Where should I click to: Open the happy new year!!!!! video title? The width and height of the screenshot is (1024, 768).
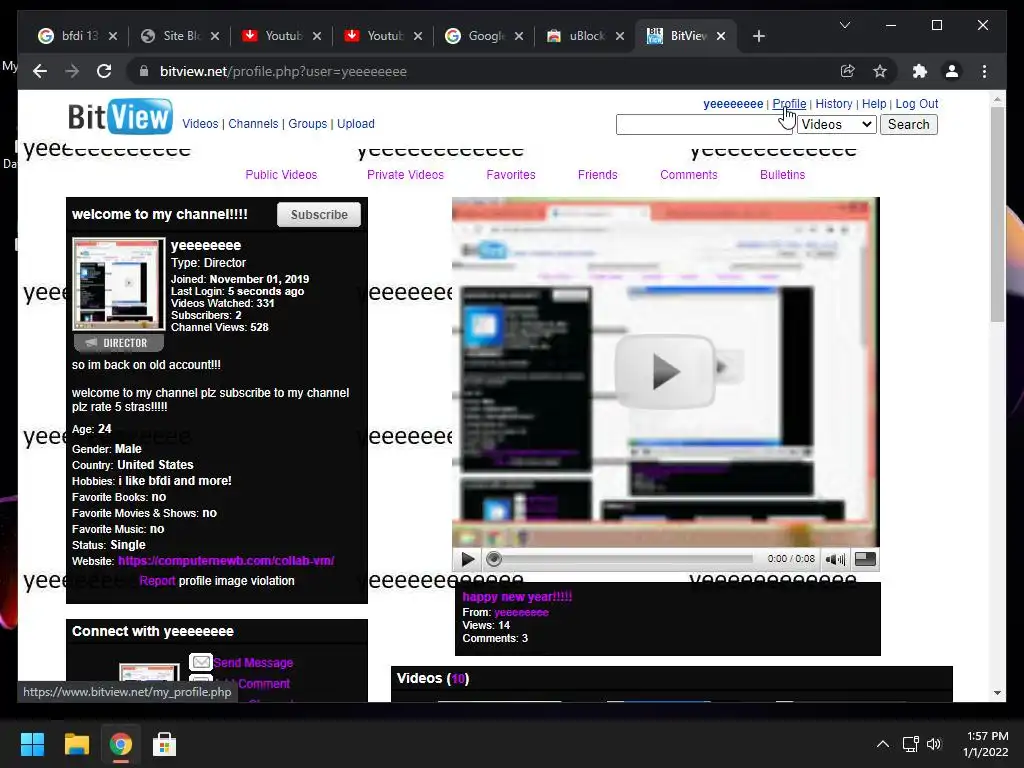point(517,596)
